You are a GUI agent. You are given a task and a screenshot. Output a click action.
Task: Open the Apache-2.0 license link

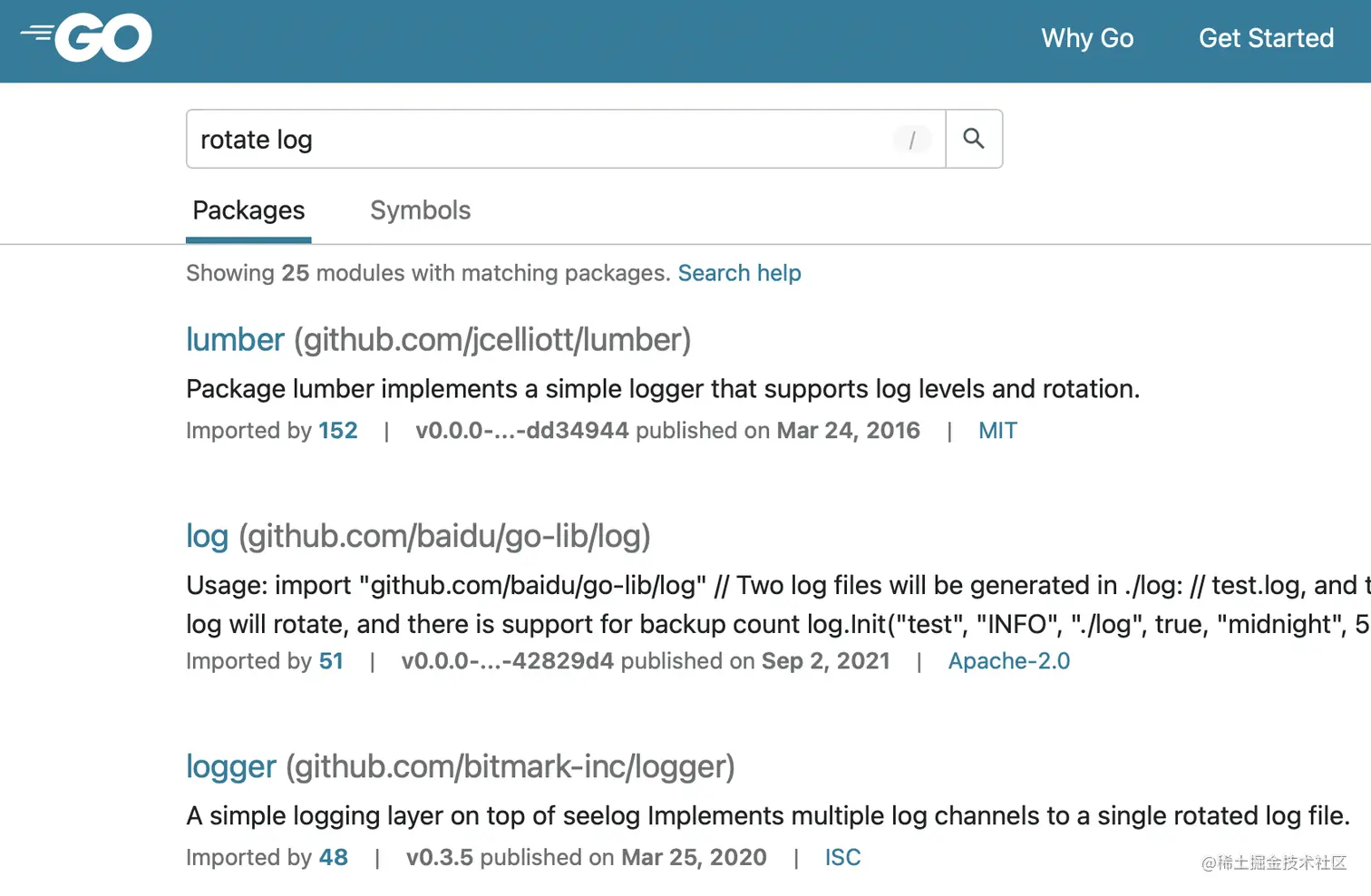tap(1008, 661)
